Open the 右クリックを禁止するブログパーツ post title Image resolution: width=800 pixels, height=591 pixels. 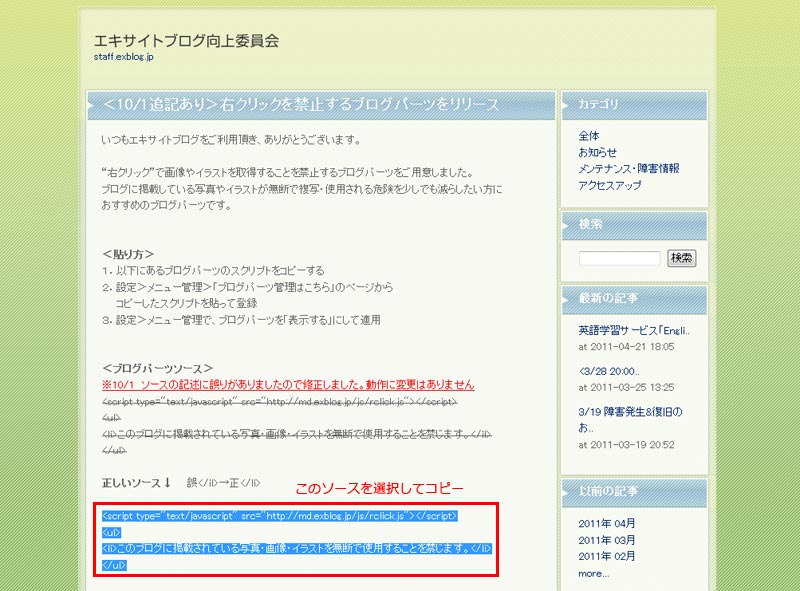click(x=301, y=104)
